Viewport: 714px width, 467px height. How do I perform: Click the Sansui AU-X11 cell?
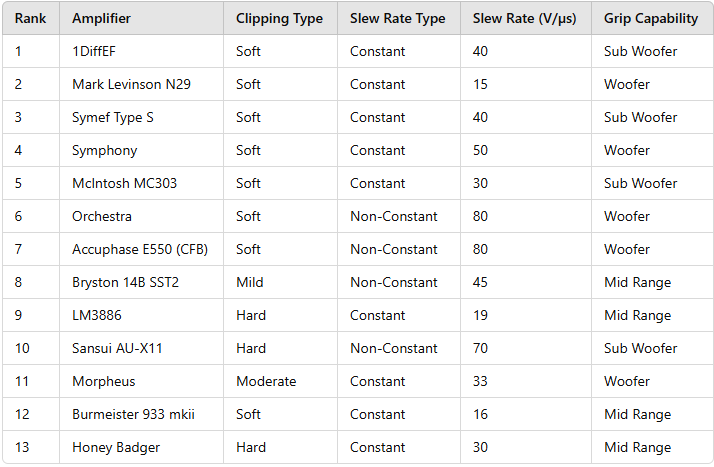tap(141, 348)
